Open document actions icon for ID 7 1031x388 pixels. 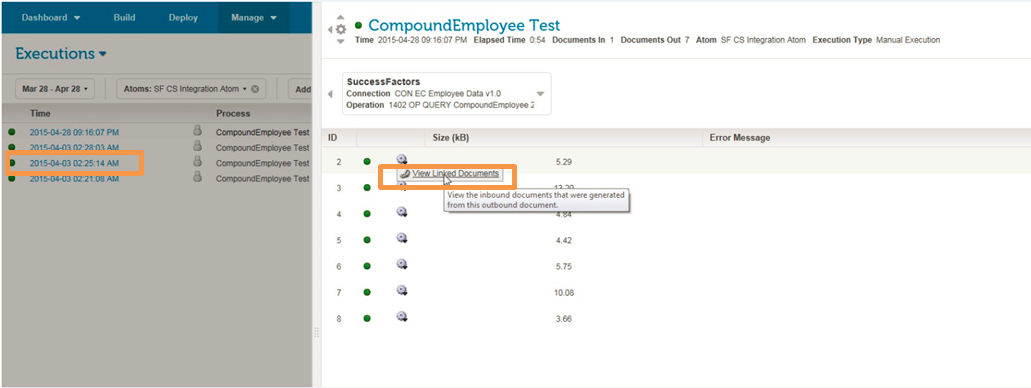(x=402, y=291)
